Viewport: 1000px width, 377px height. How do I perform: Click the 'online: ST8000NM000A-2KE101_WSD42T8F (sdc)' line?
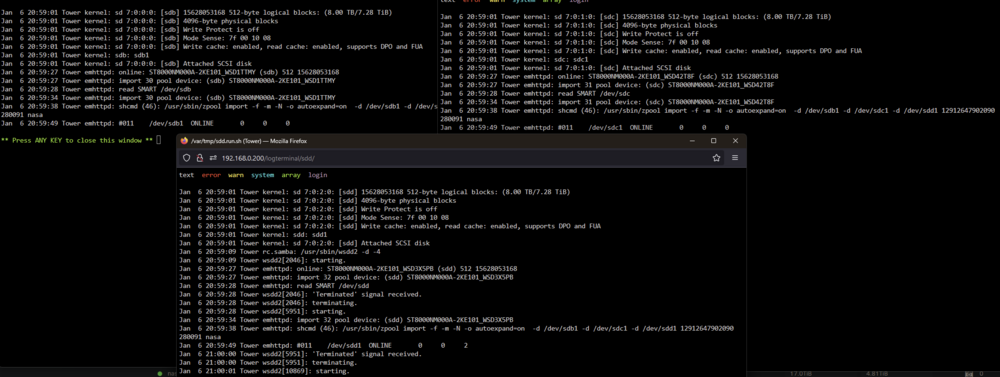pyautogui.click(x=609, y=76)
